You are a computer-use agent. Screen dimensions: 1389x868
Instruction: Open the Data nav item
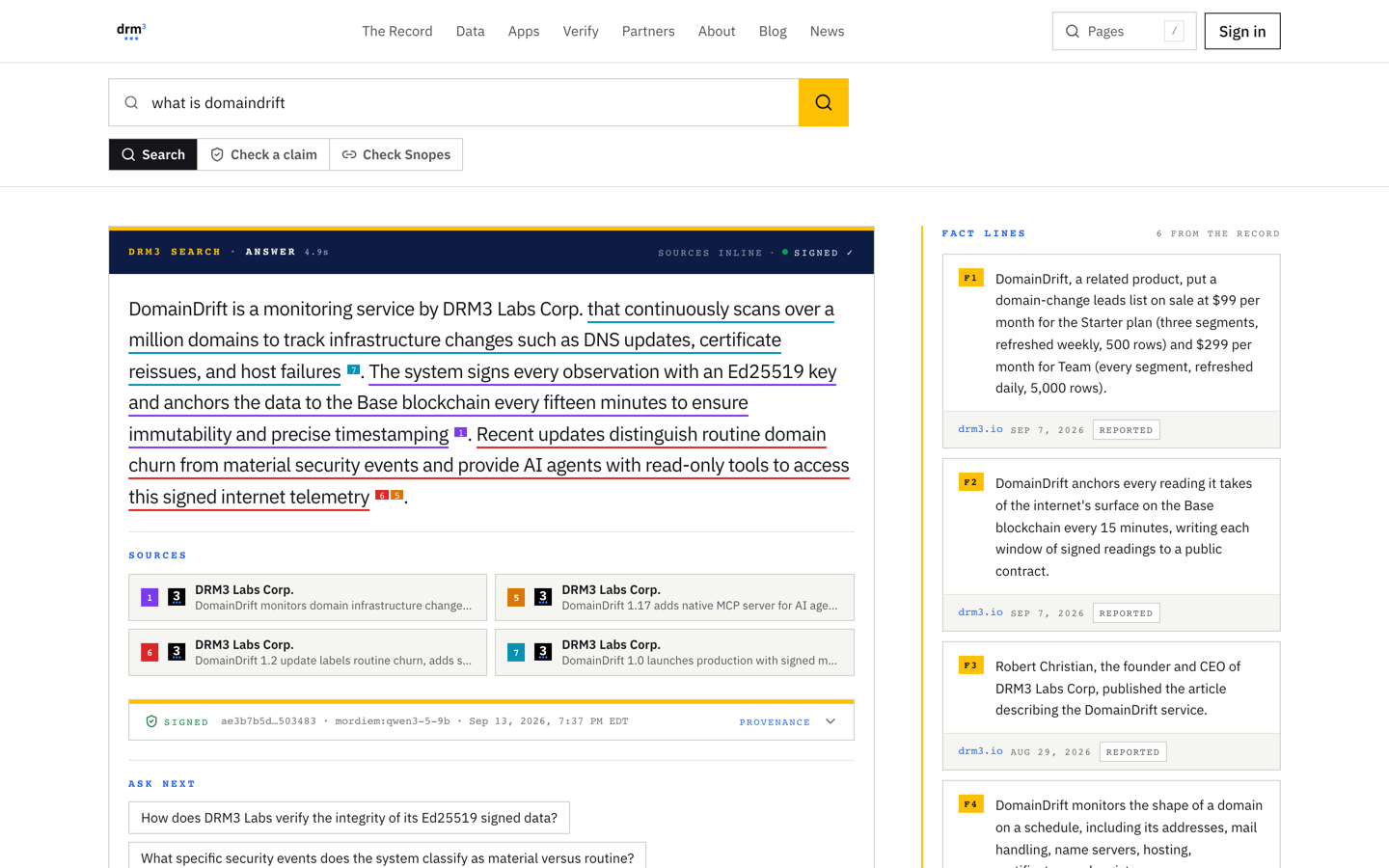pos(471,31)
